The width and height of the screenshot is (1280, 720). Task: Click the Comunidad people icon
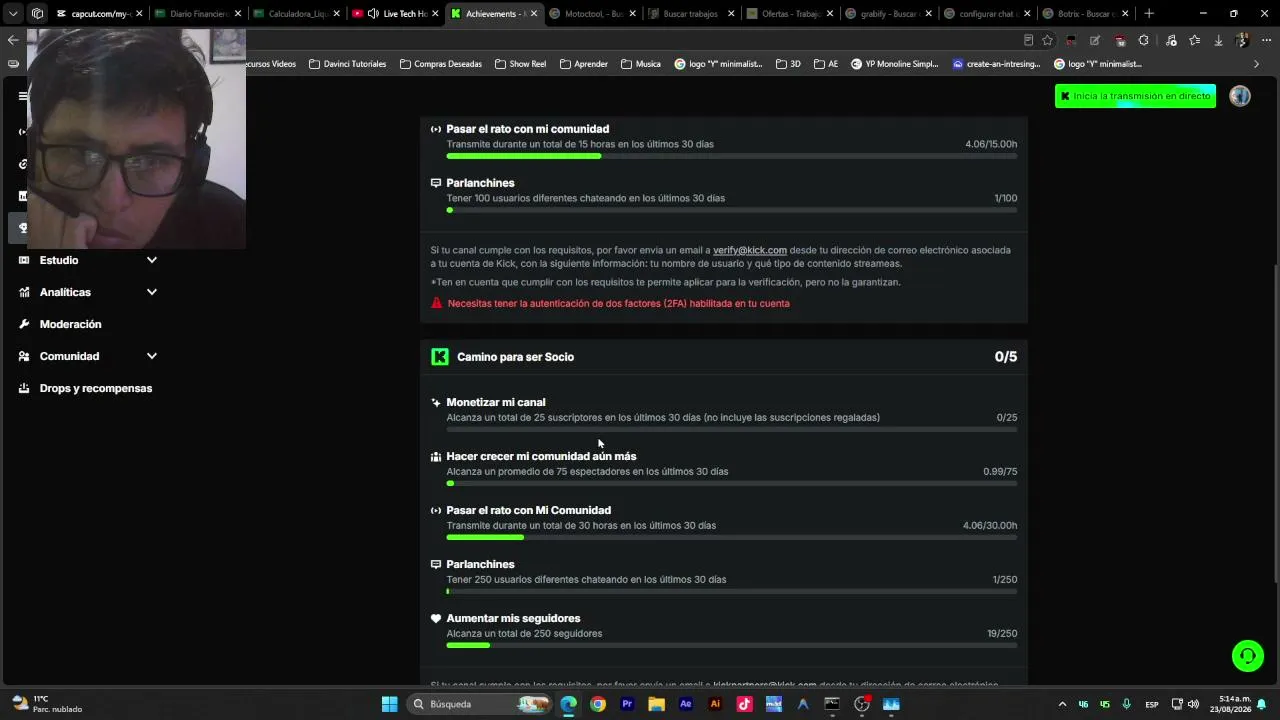click(x=23, y=356)
